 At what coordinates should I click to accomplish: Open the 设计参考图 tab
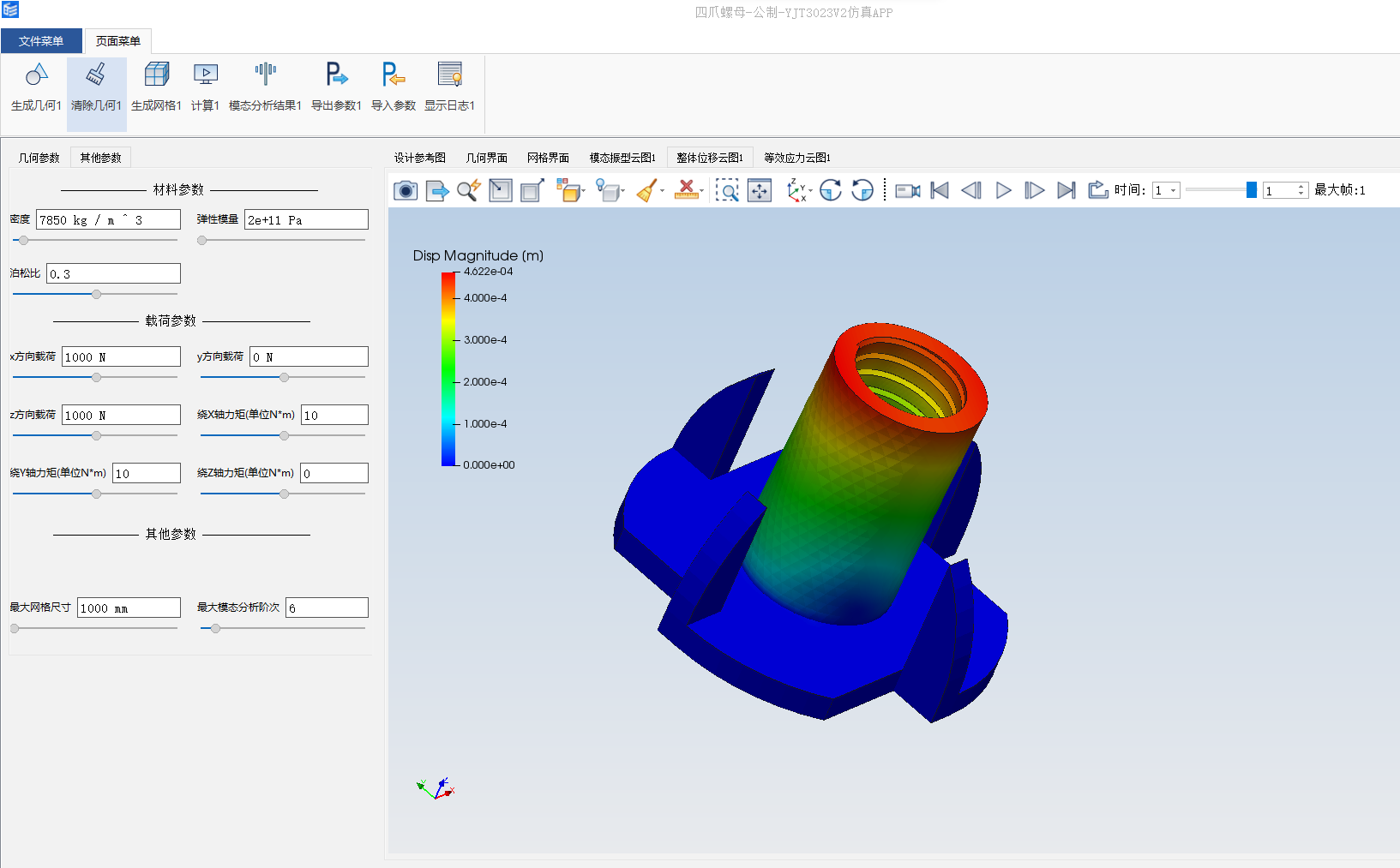(420, 158)
